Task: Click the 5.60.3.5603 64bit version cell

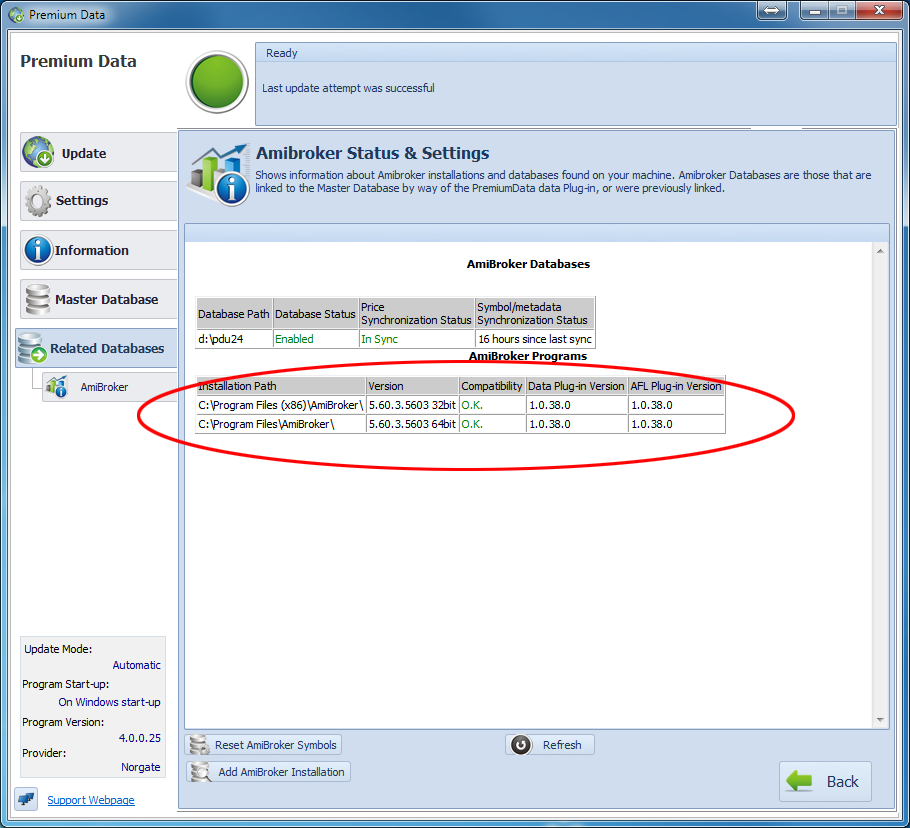Action: point(413,424)
